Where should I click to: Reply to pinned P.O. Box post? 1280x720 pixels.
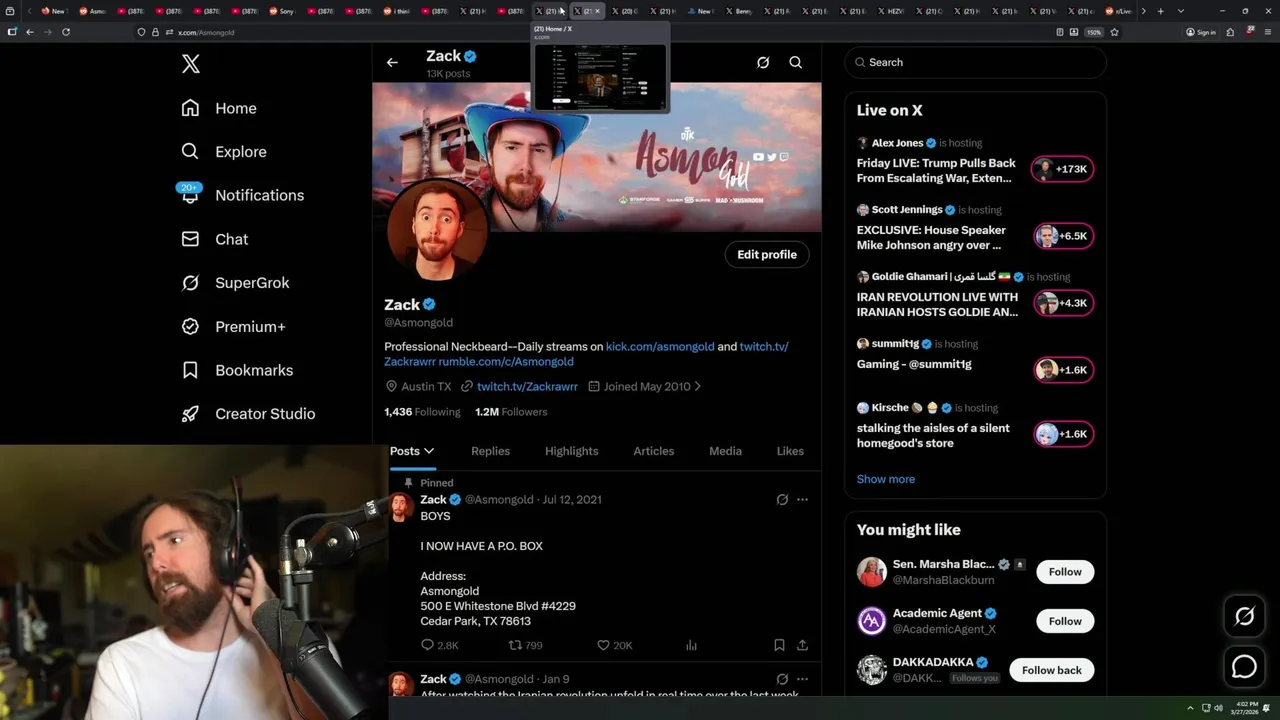(x=439, y=645)
